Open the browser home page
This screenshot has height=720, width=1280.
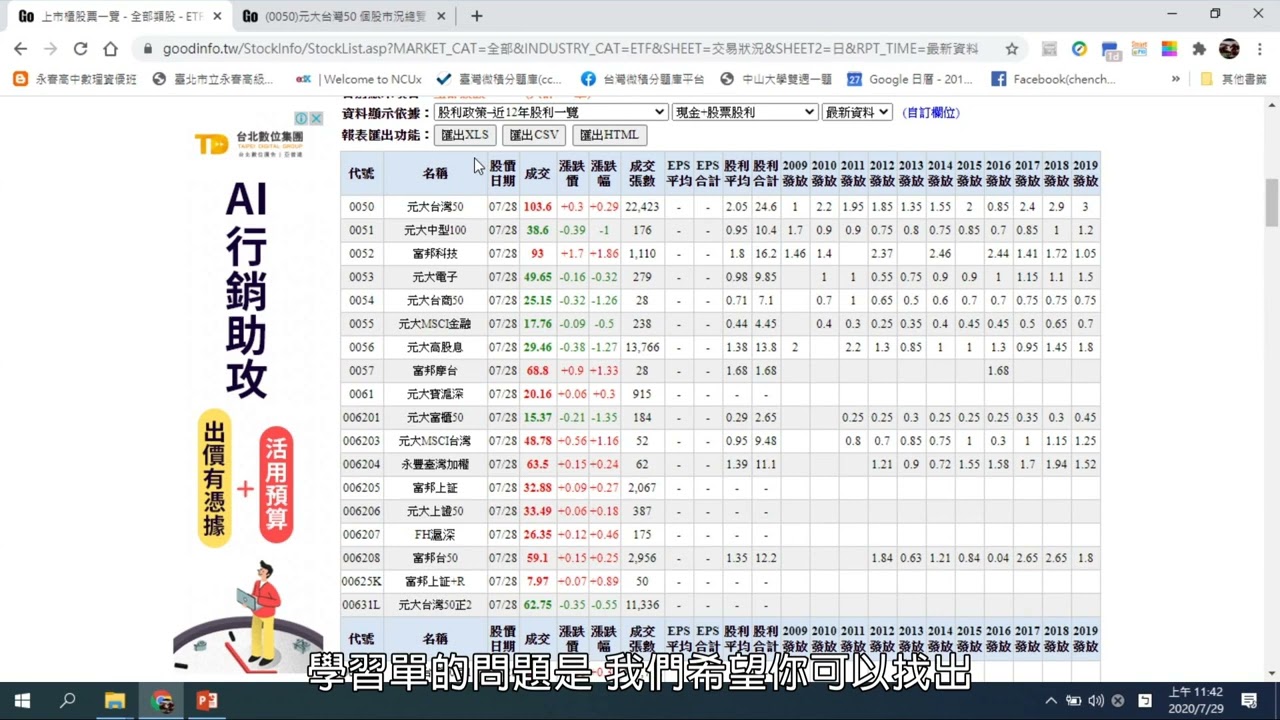[110, 49]
